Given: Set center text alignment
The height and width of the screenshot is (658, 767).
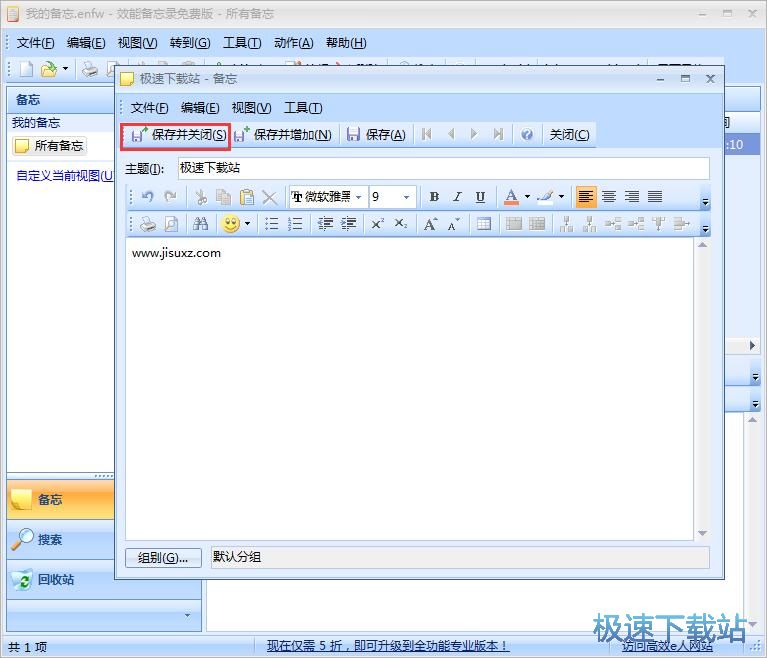Looking at the screenshot, I should pos(609,197).
